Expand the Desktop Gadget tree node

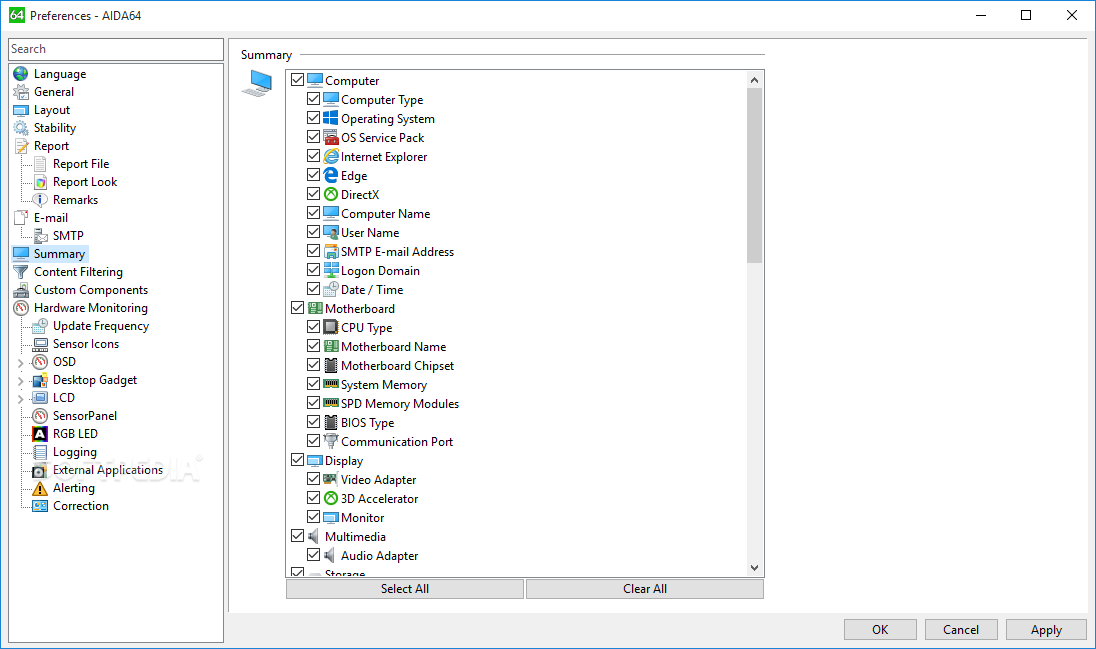(x=20, y=380)
